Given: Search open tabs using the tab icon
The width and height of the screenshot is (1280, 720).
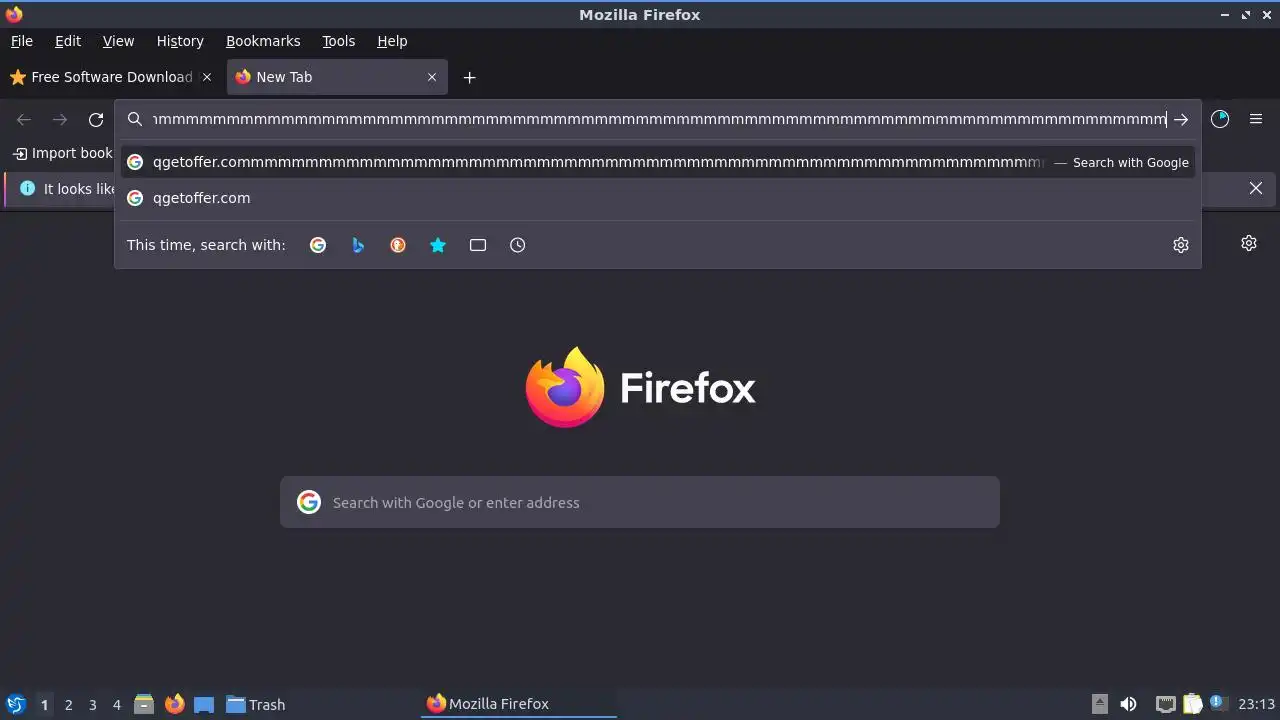Looking at the screenshot, I should [478, 245].
